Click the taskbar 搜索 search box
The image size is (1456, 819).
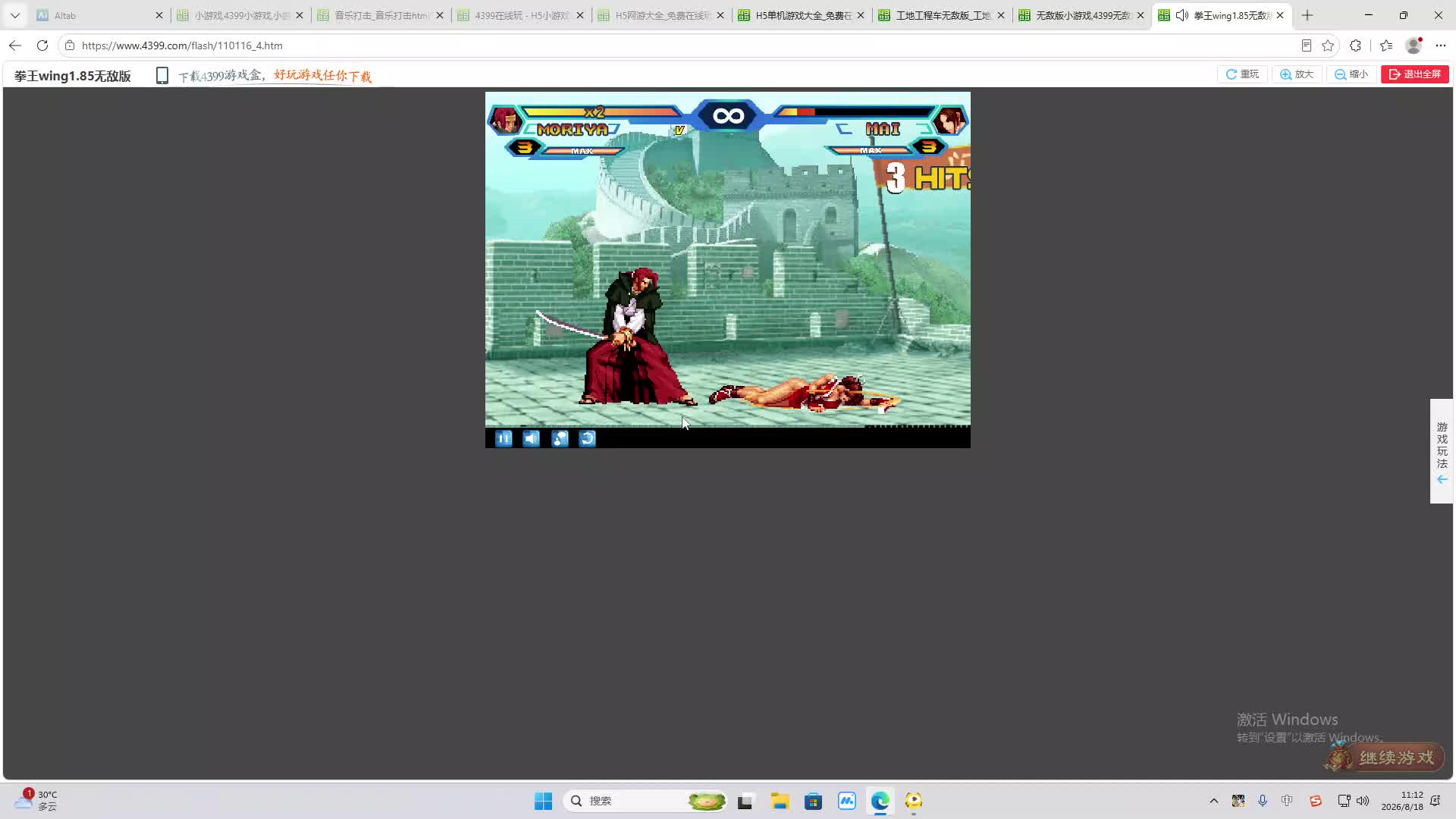point(645,801)
